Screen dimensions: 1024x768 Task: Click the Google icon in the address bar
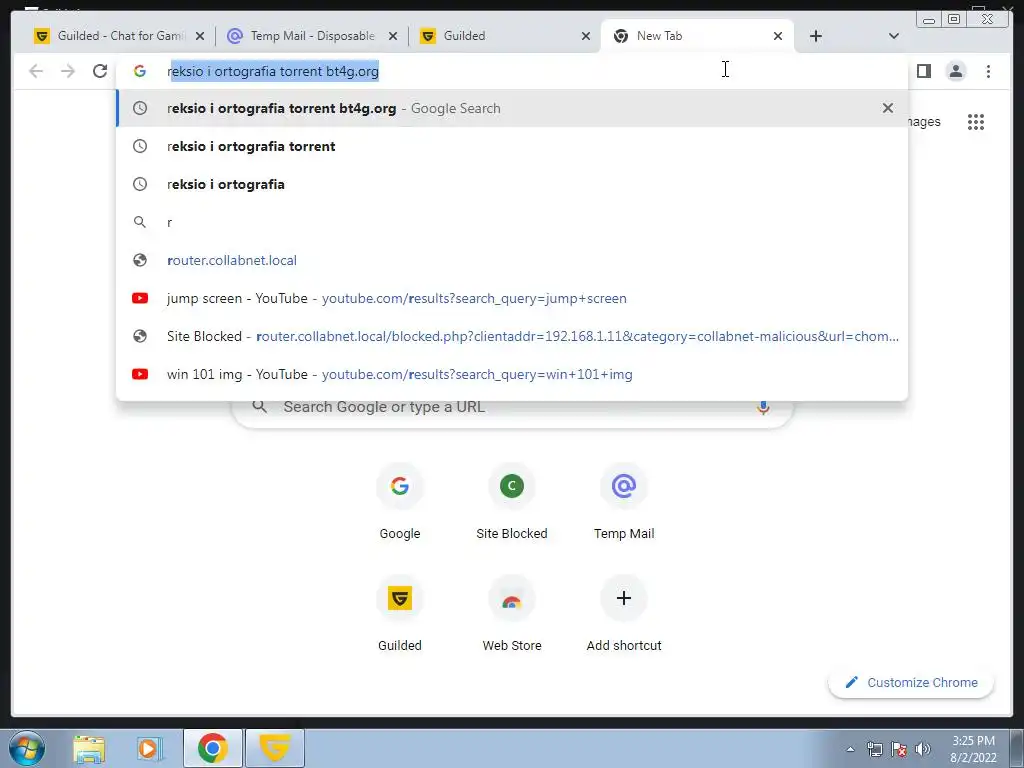(x=140, y=71)
